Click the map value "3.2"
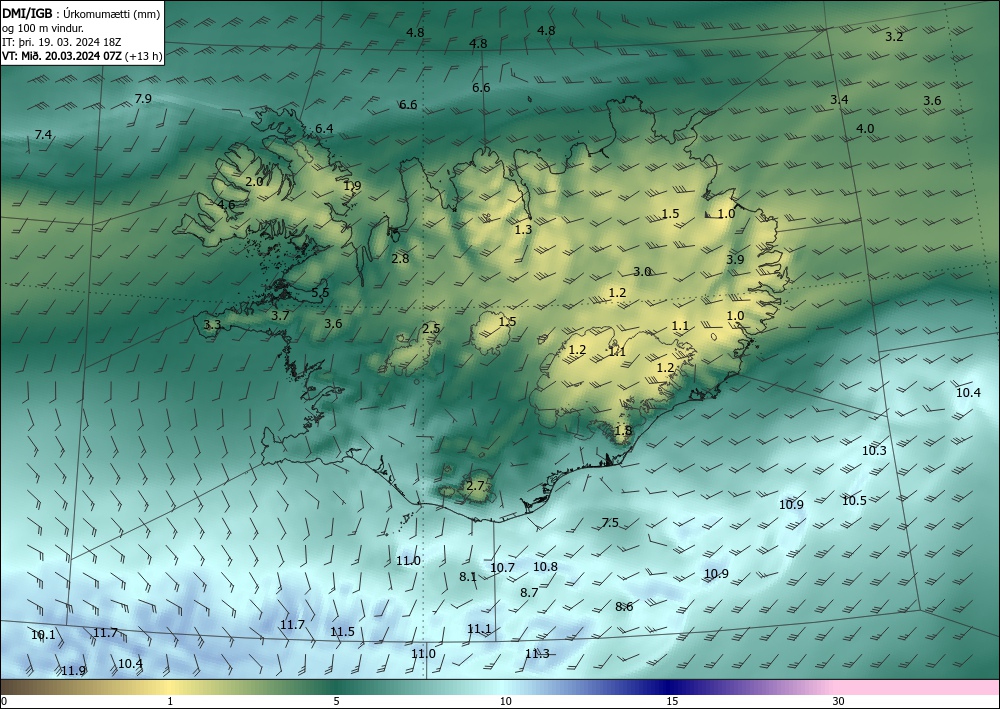 (x=894, y=37)
